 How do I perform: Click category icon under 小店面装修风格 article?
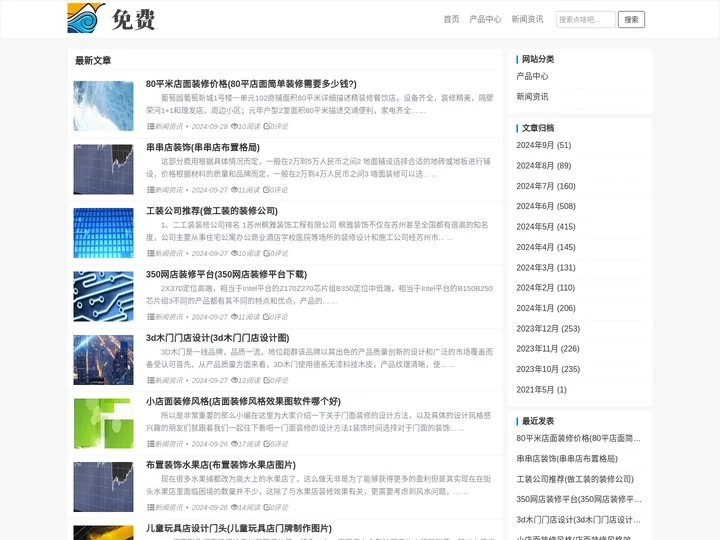[x=150, y=444]
